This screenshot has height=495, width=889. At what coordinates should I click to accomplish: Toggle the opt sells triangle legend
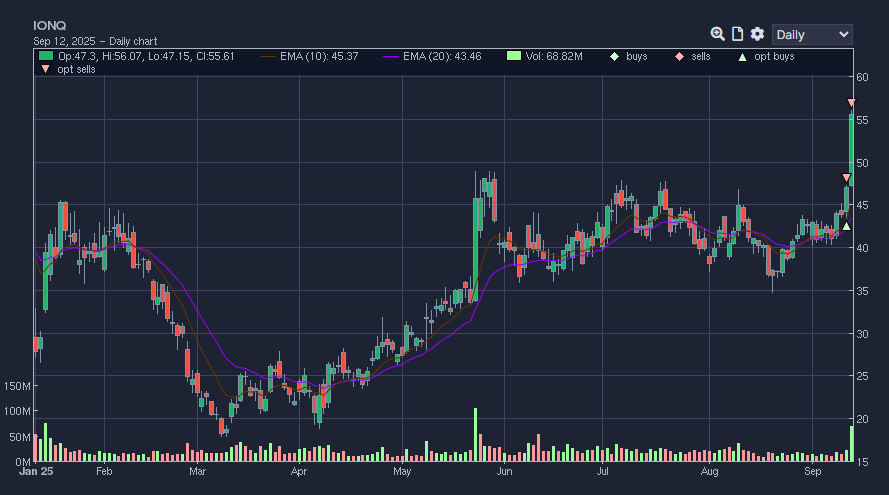[x=46, y=69]
